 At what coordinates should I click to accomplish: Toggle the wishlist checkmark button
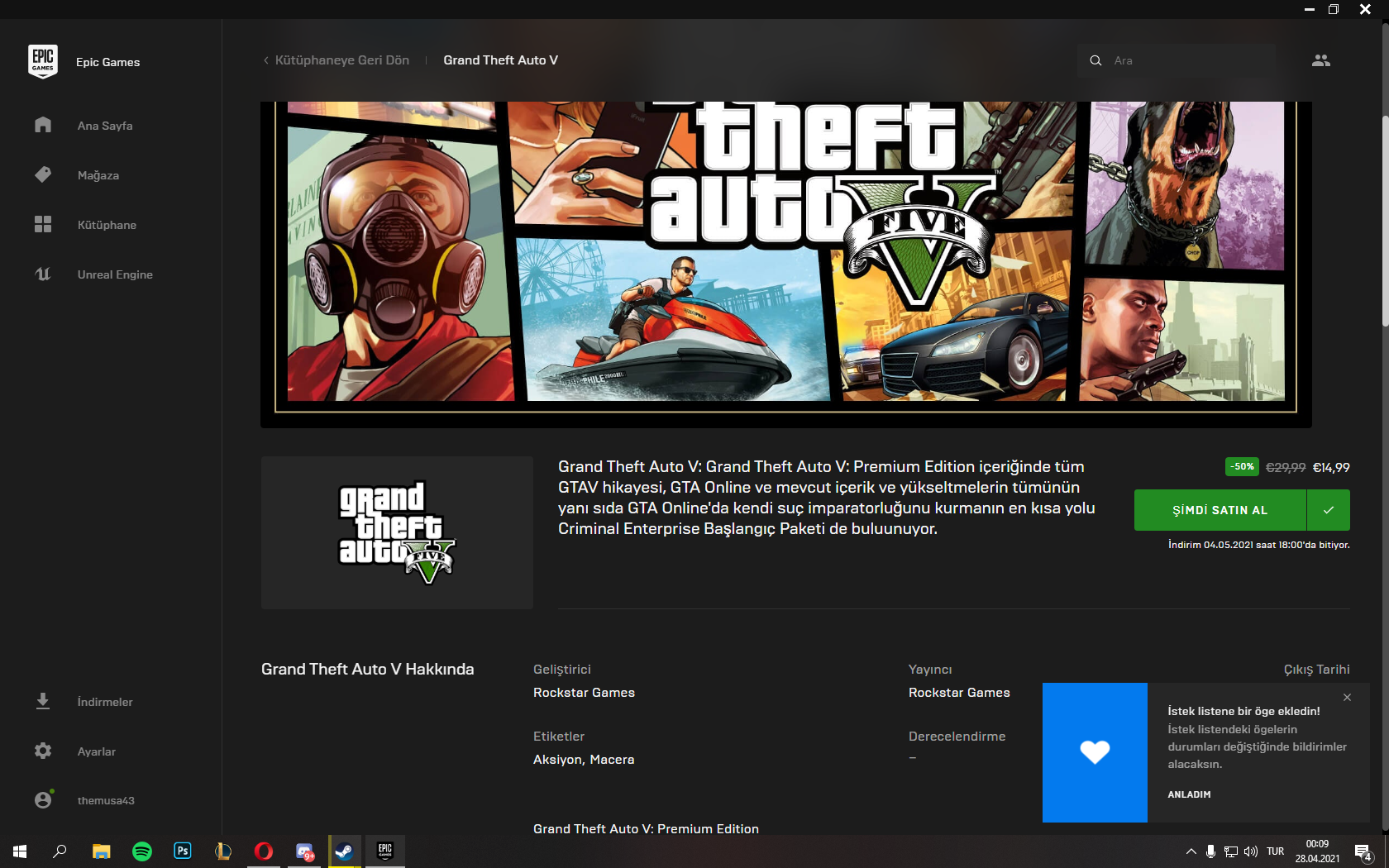pyautogui.click(x=1329, y=510)
